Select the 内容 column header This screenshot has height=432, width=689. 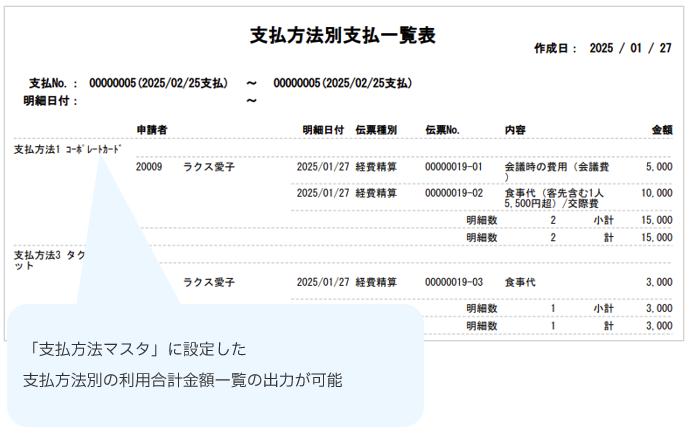(516, 130)
